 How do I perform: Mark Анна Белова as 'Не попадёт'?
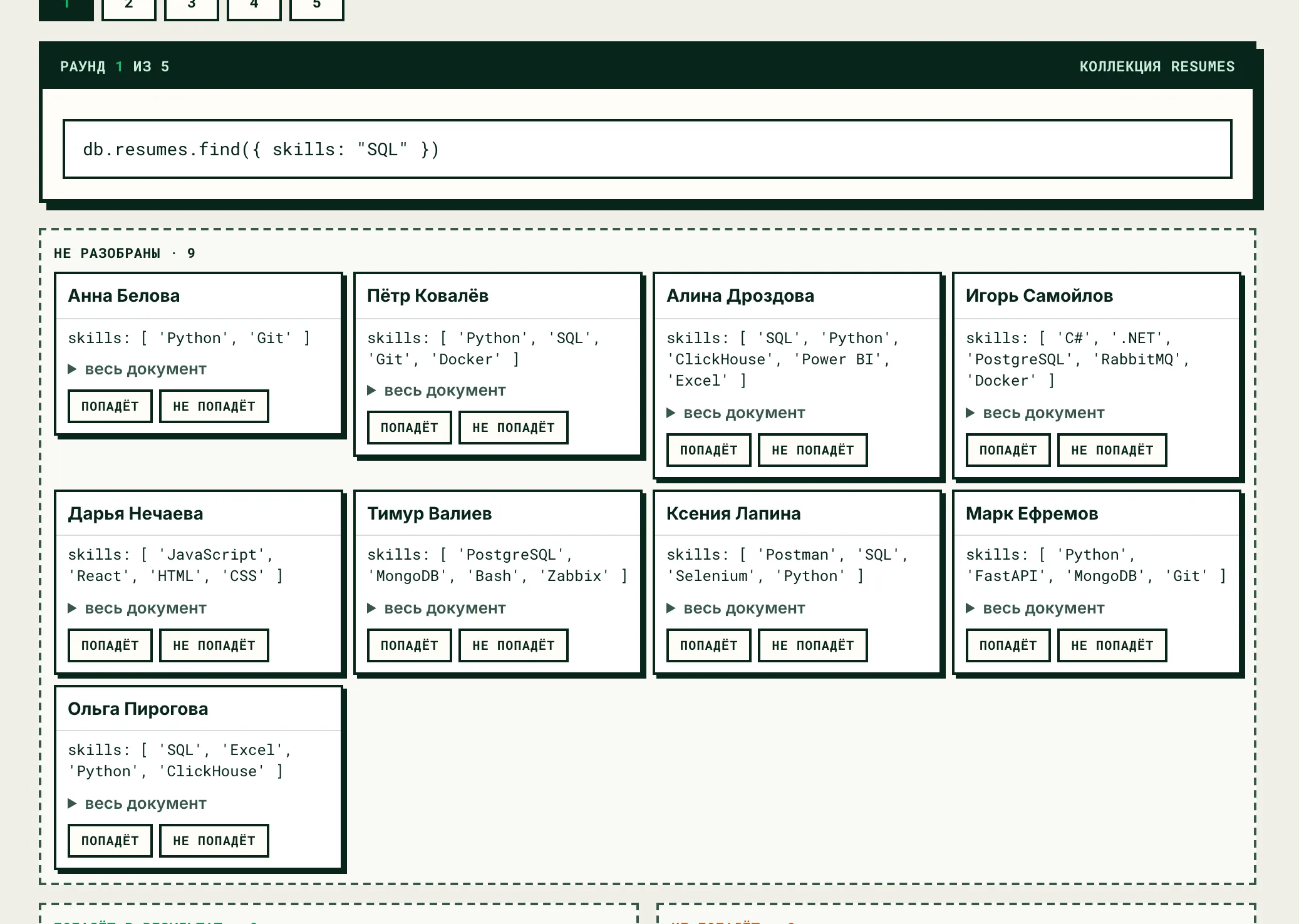pos(214,406)
